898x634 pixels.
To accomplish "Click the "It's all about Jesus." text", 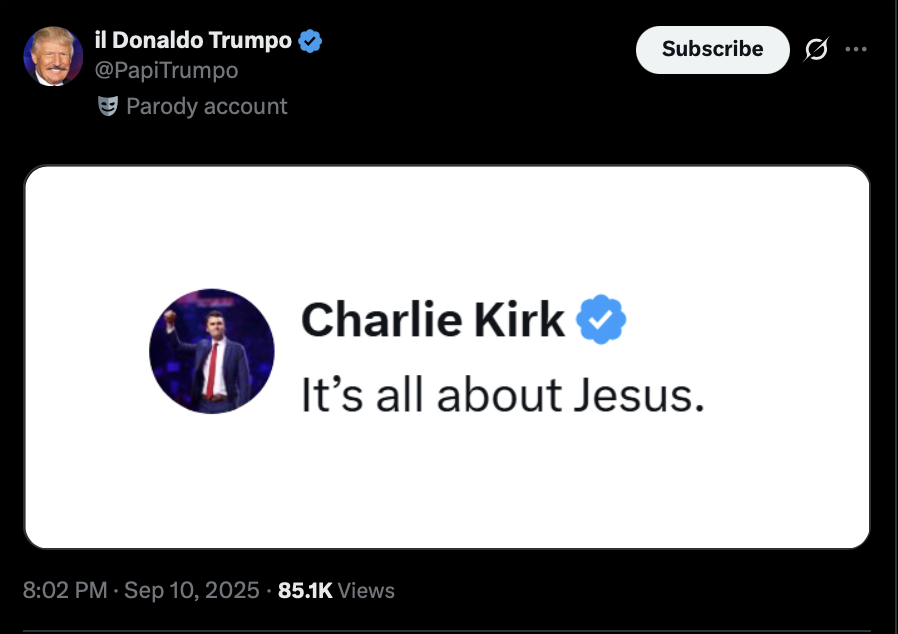I will pos(503,395).
